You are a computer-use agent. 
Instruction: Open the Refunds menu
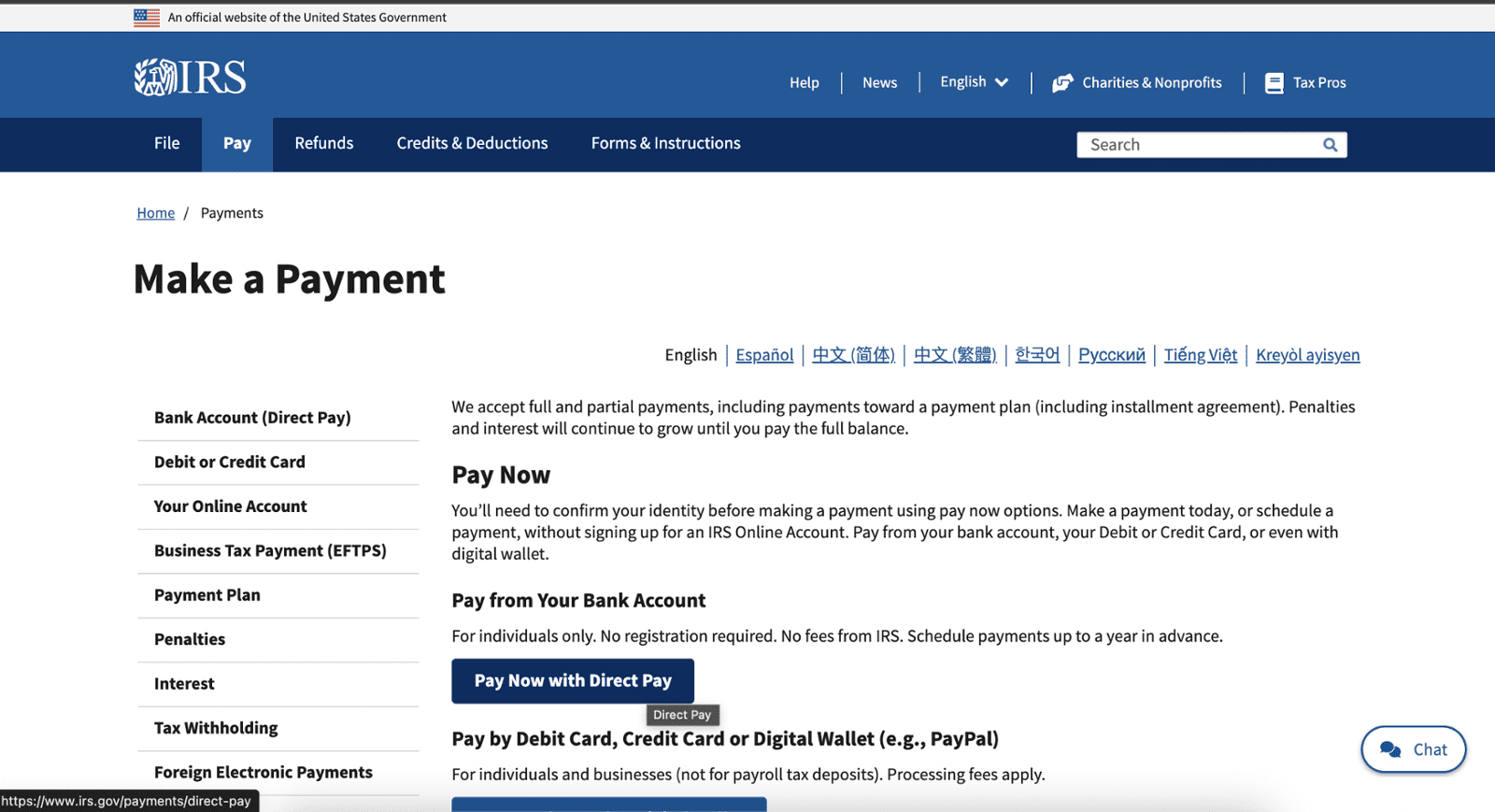324,143
